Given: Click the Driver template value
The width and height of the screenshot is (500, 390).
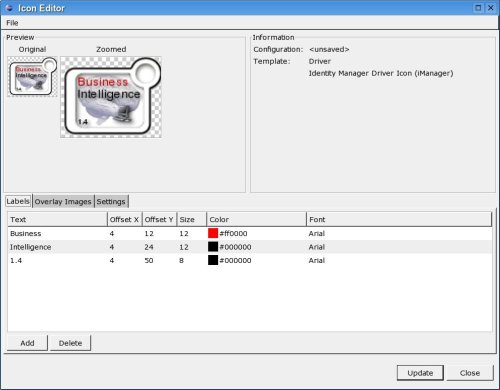Looking at the screenshot, I should coord(320,61).
